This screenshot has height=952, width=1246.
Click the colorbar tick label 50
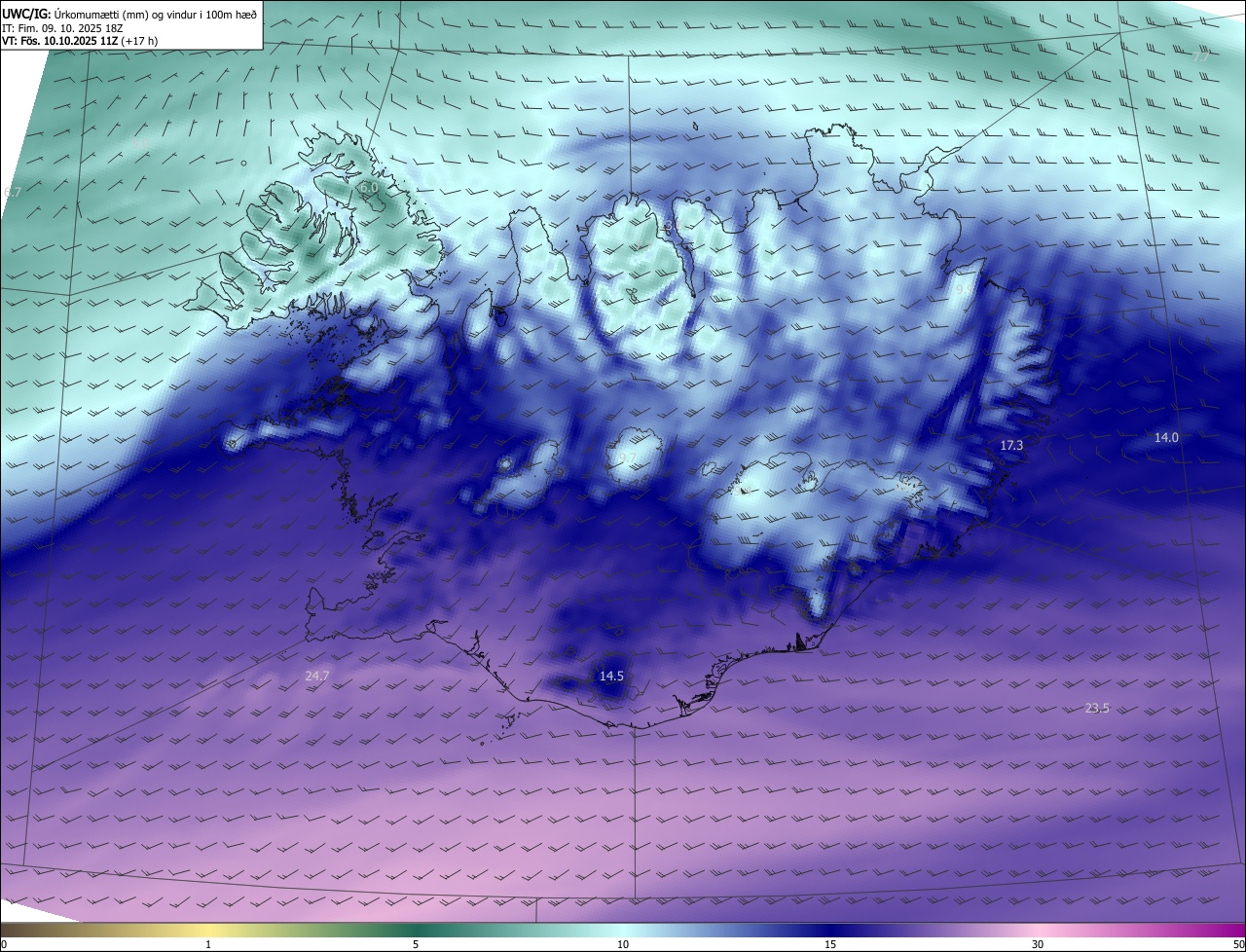click(1238, 944)
